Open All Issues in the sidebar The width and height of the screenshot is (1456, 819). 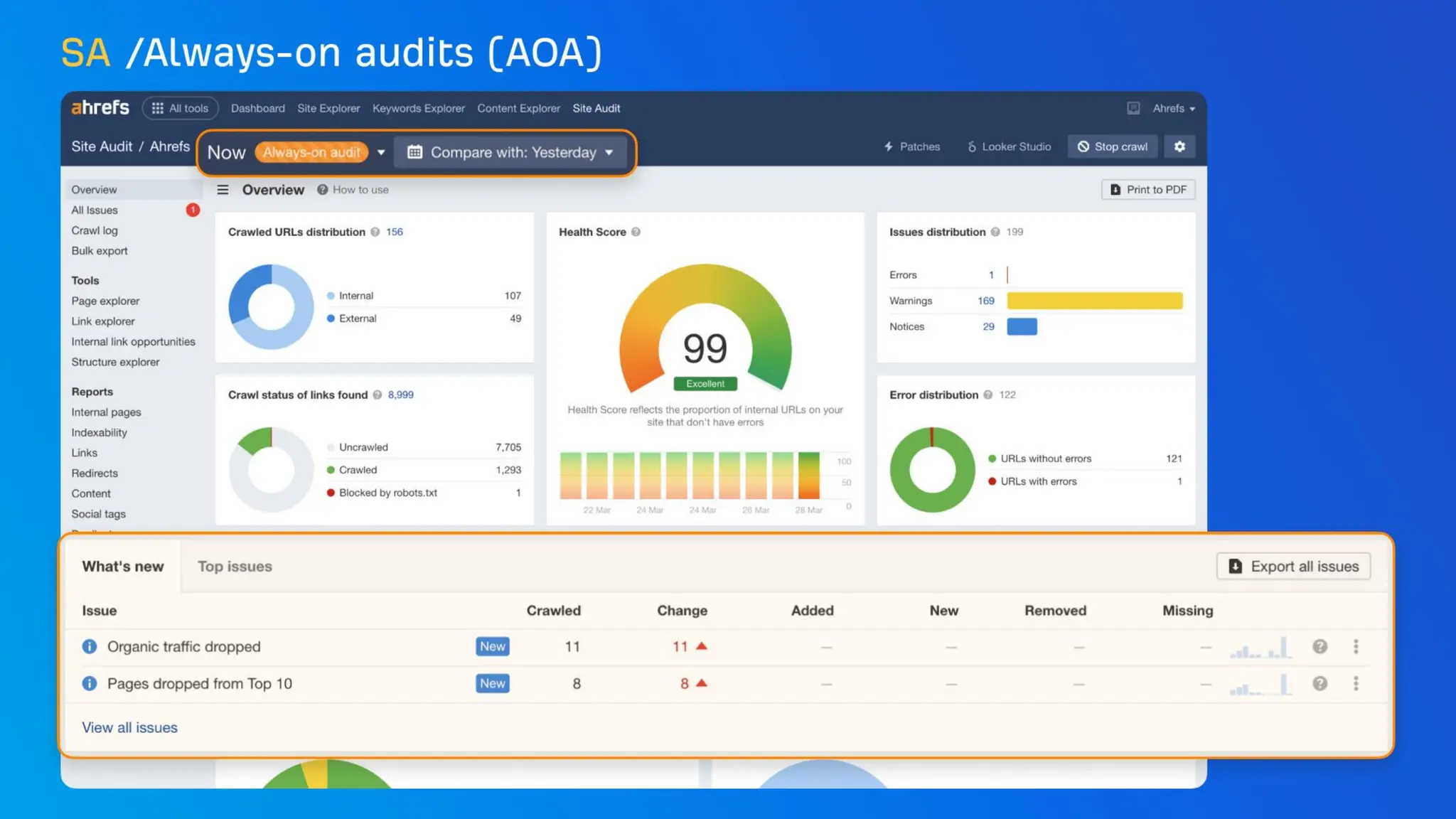tap(95, 210)
